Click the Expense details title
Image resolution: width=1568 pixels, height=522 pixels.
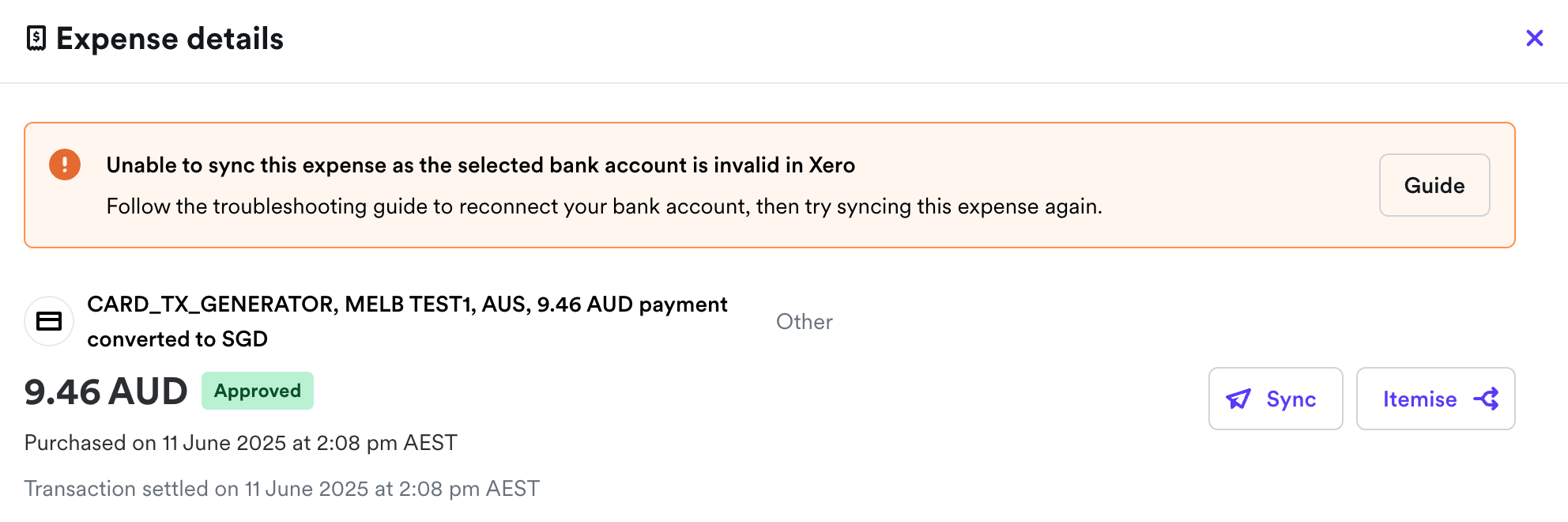click(170, 39)
